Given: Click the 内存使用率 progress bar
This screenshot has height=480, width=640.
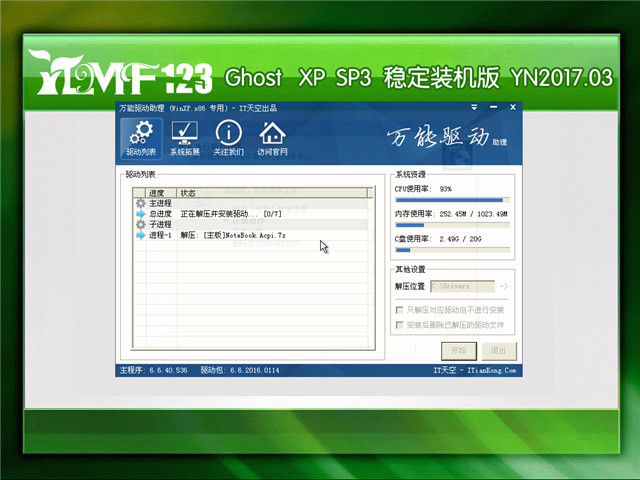Looking at the screenshot, I should (453, 225).
